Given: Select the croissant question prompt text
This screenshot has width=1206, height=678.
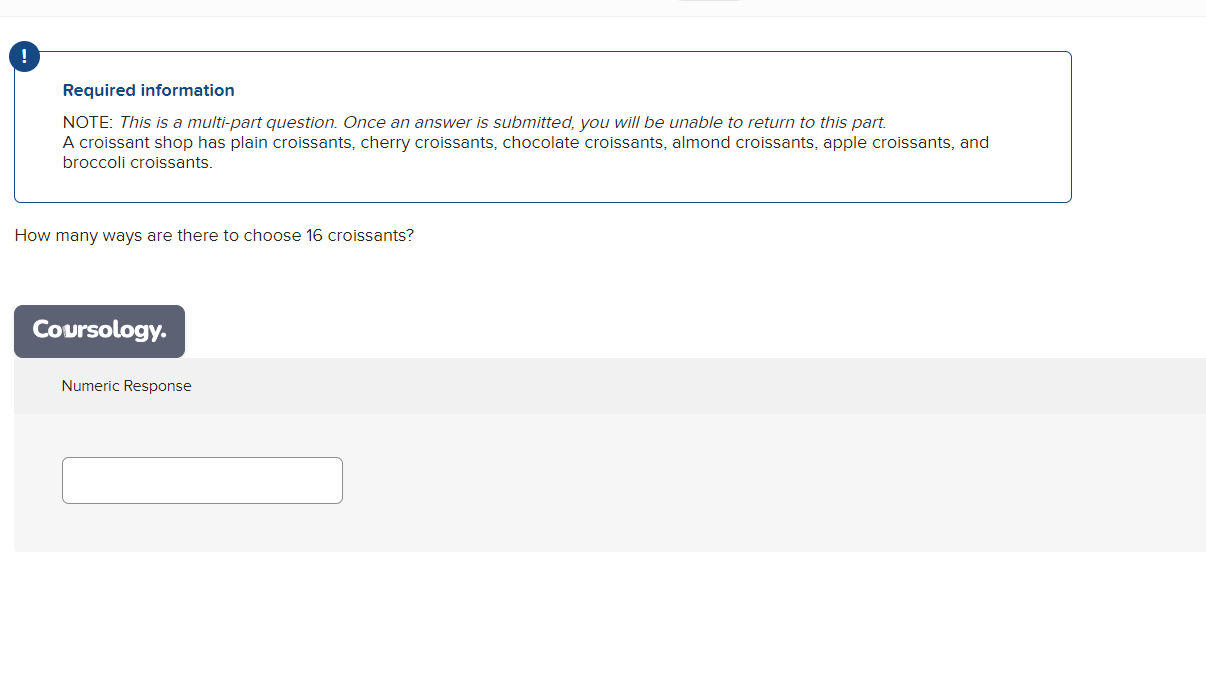Looking at the screenshot, I should pos(214,235).
